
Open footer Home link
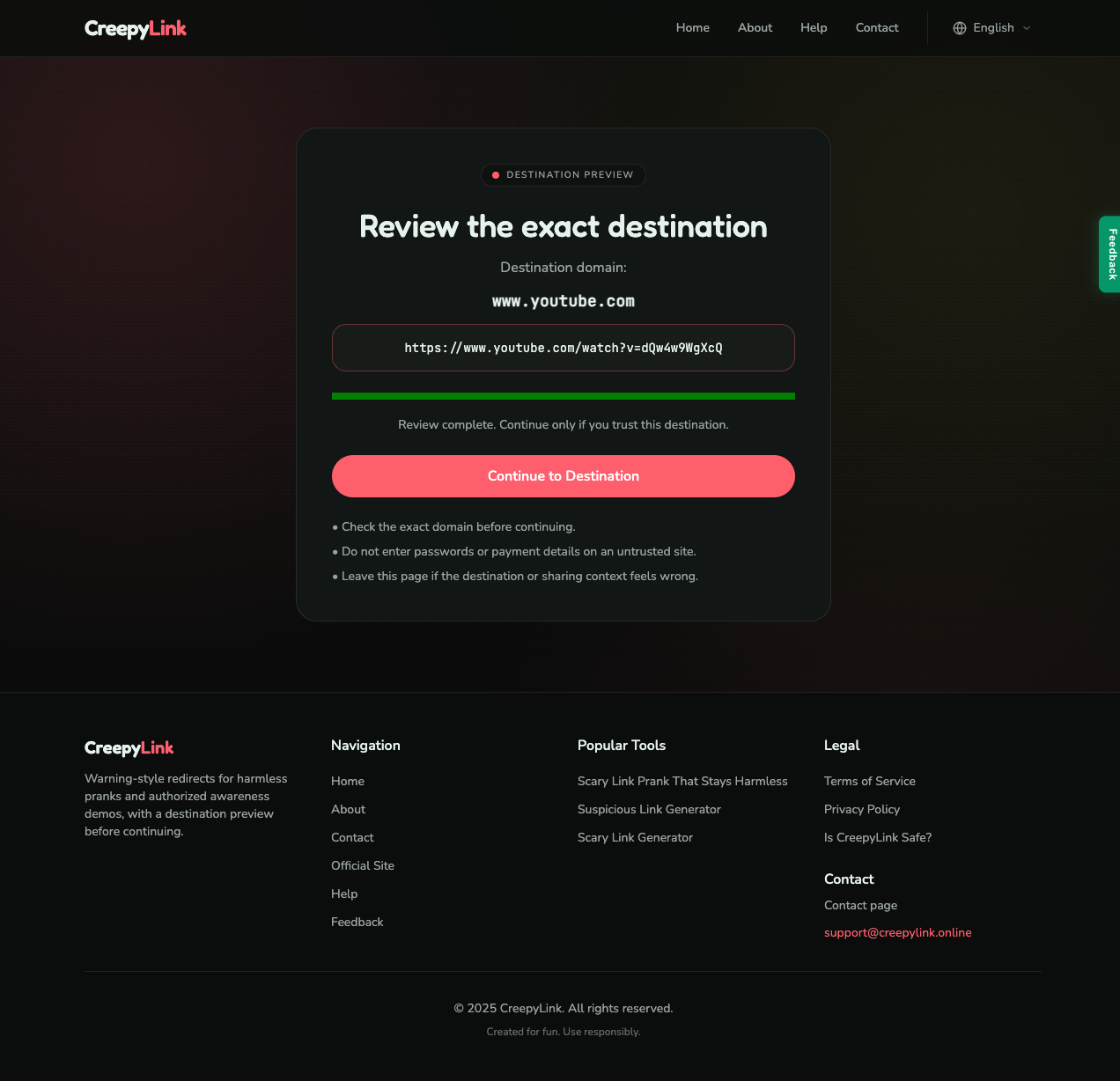(348, 782)
